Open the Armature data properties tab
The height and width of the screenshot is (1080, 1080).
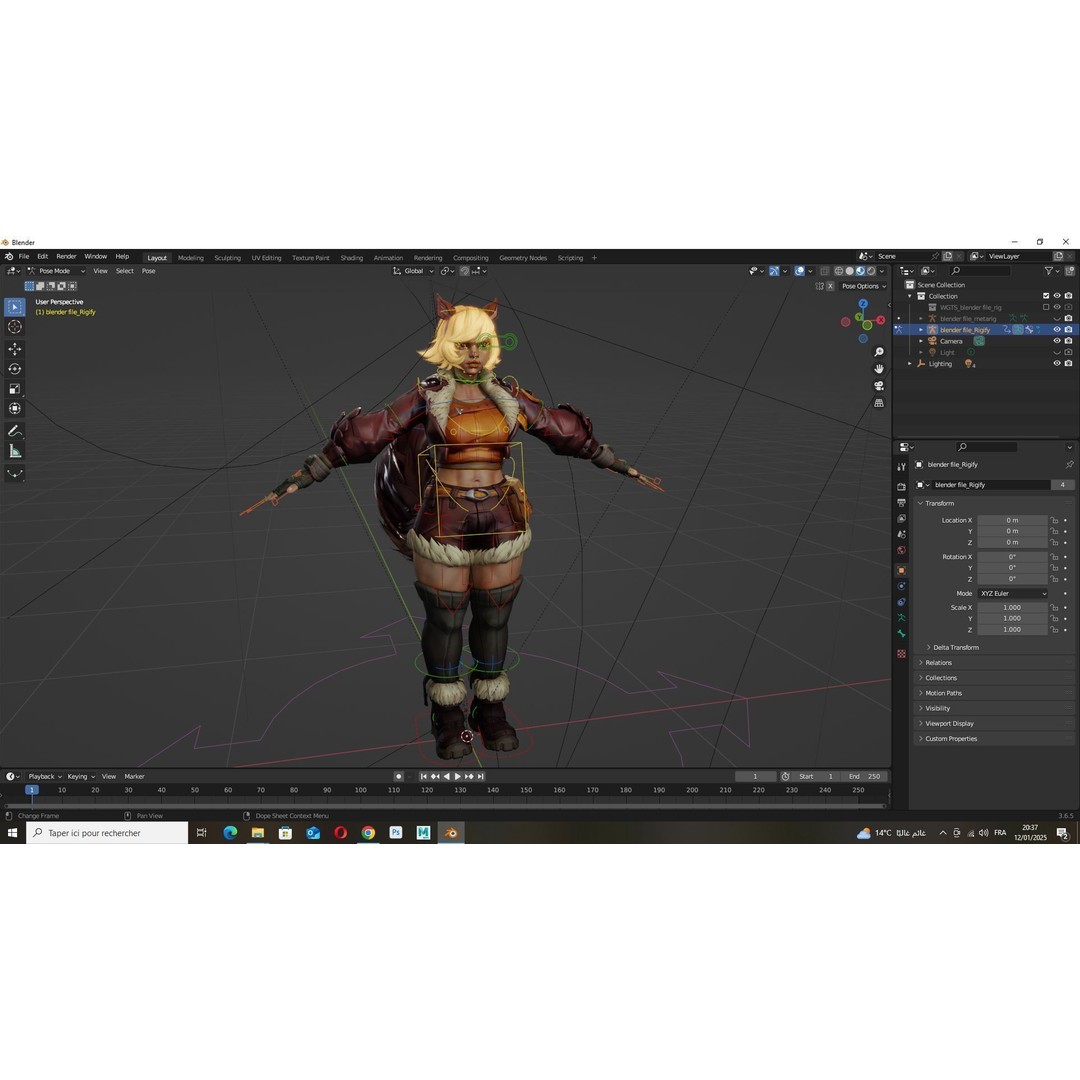pos(901,618)
